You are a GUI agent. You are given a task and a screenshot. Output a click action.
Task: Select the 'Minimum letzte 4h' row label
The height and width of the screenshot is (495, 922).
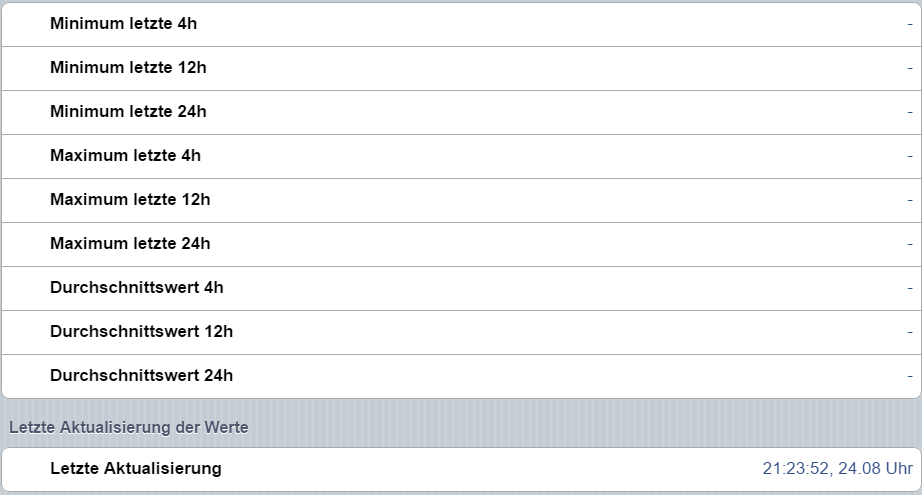(x=123, y=24)
